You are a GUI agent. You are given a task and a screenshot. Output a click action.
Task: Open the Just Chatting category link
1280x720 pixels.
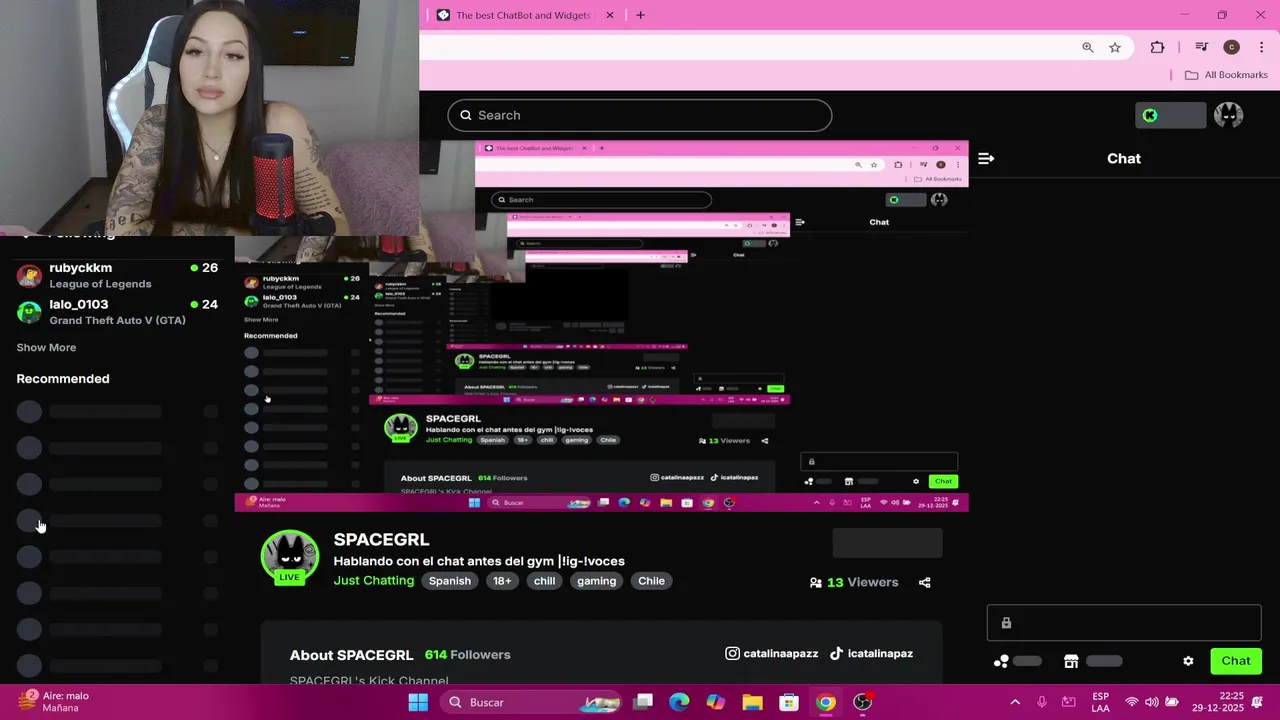[x=374, y=581]
